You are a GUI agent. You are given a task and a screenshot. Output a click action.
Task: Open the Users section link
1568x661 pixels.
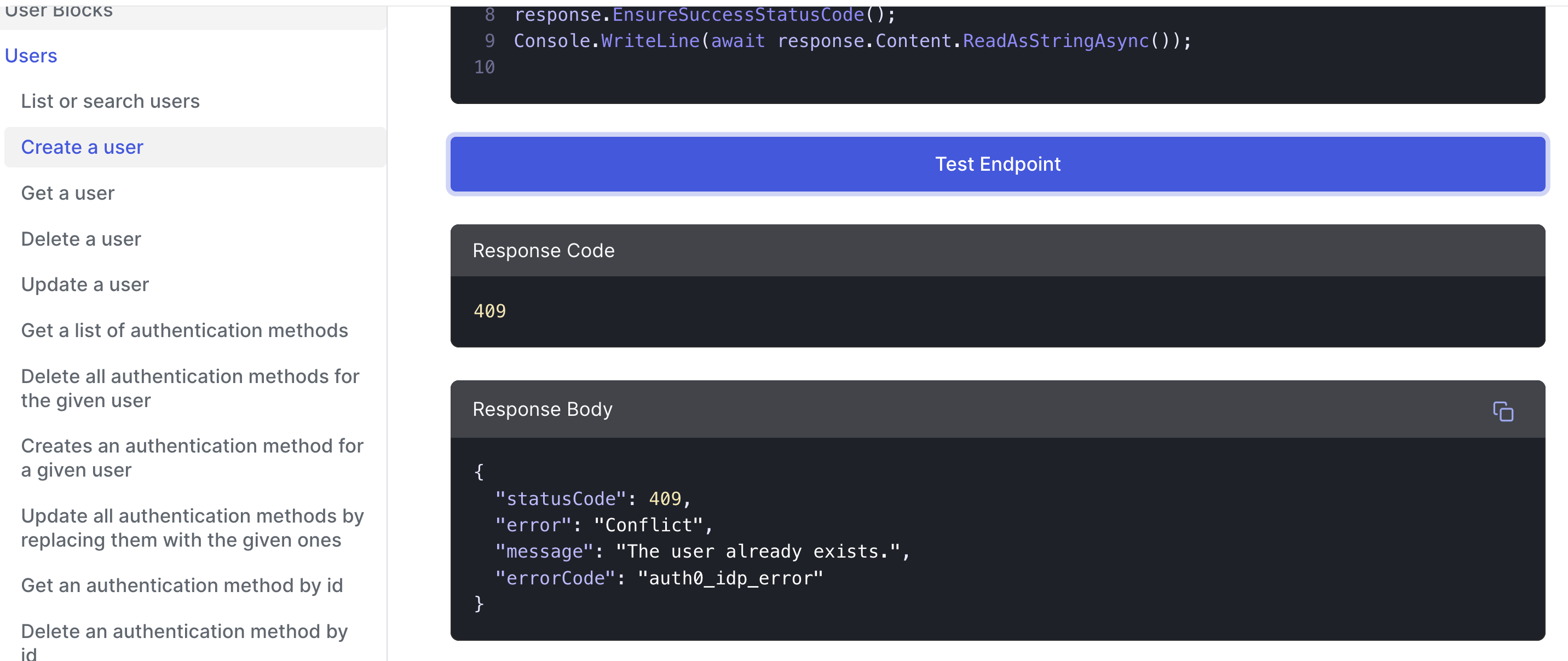click(x=31, y=56)
